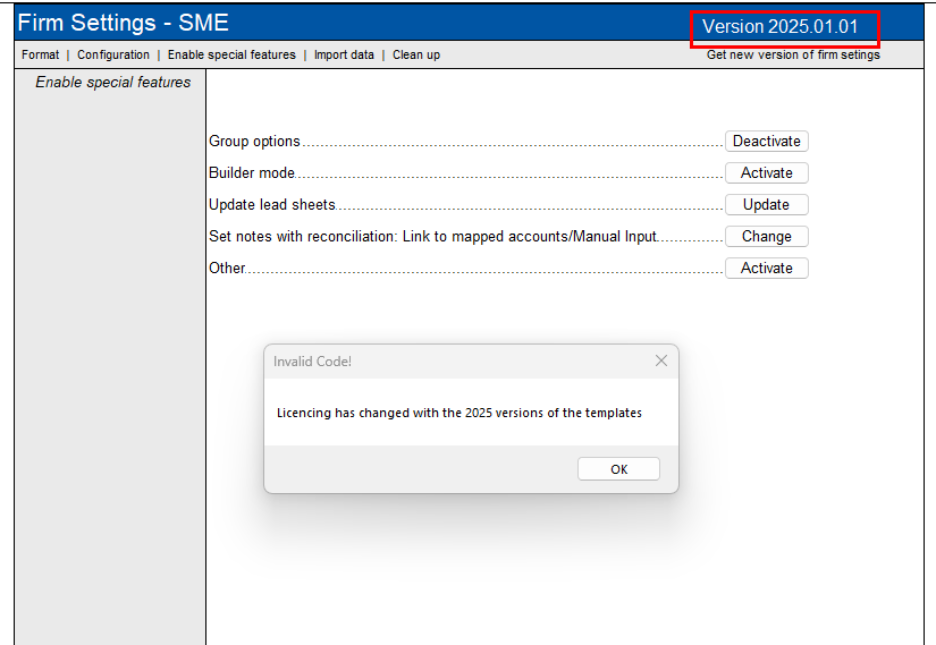Image resolution: width=936 pixels, height=645 pixels.
Task: Activate the Other feature
Action: tap(766, 268)
